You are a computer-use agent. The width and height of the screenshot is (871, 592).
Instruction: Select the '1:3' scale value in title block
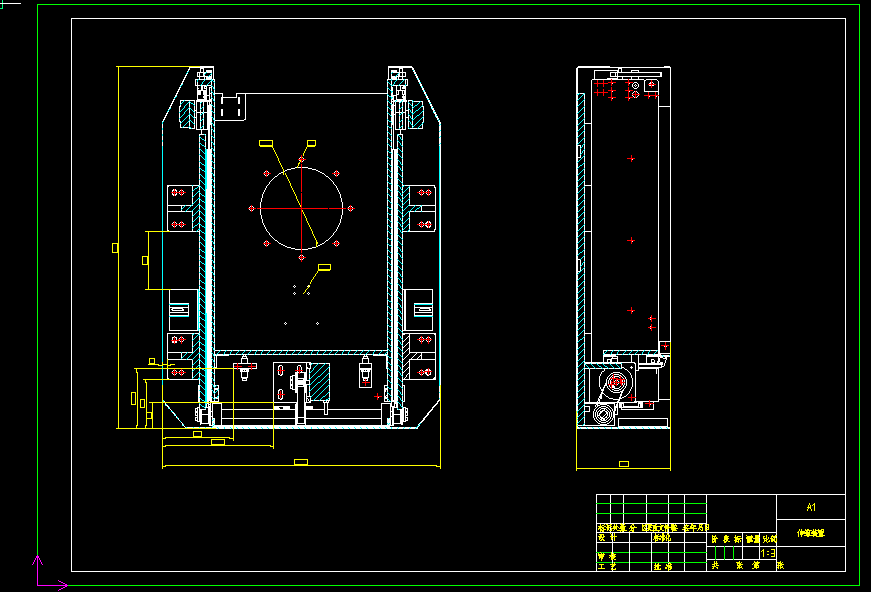tap(768, 553)
